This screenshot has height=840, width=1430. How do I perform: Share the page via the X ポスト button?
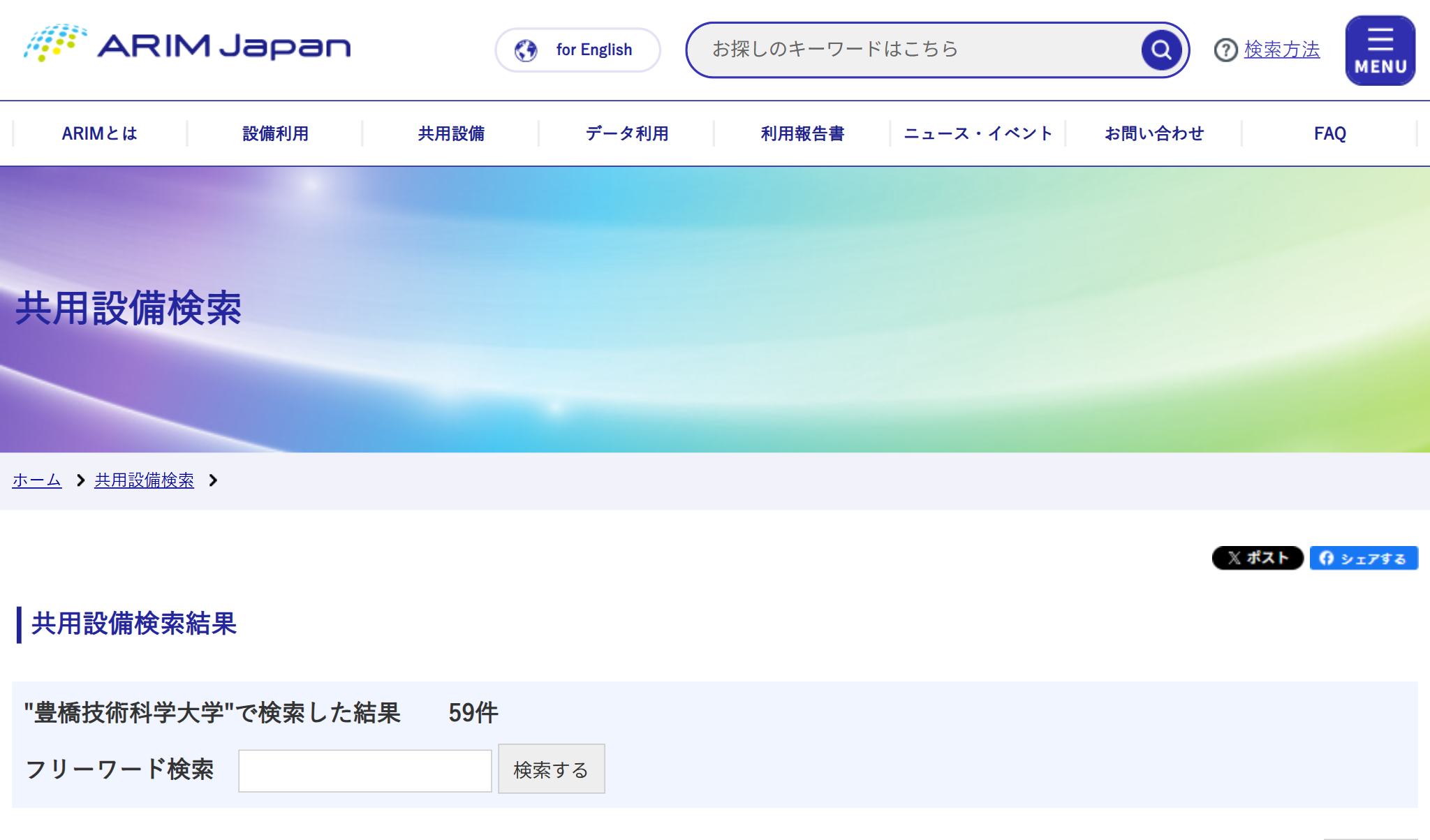pos(1257,557)
